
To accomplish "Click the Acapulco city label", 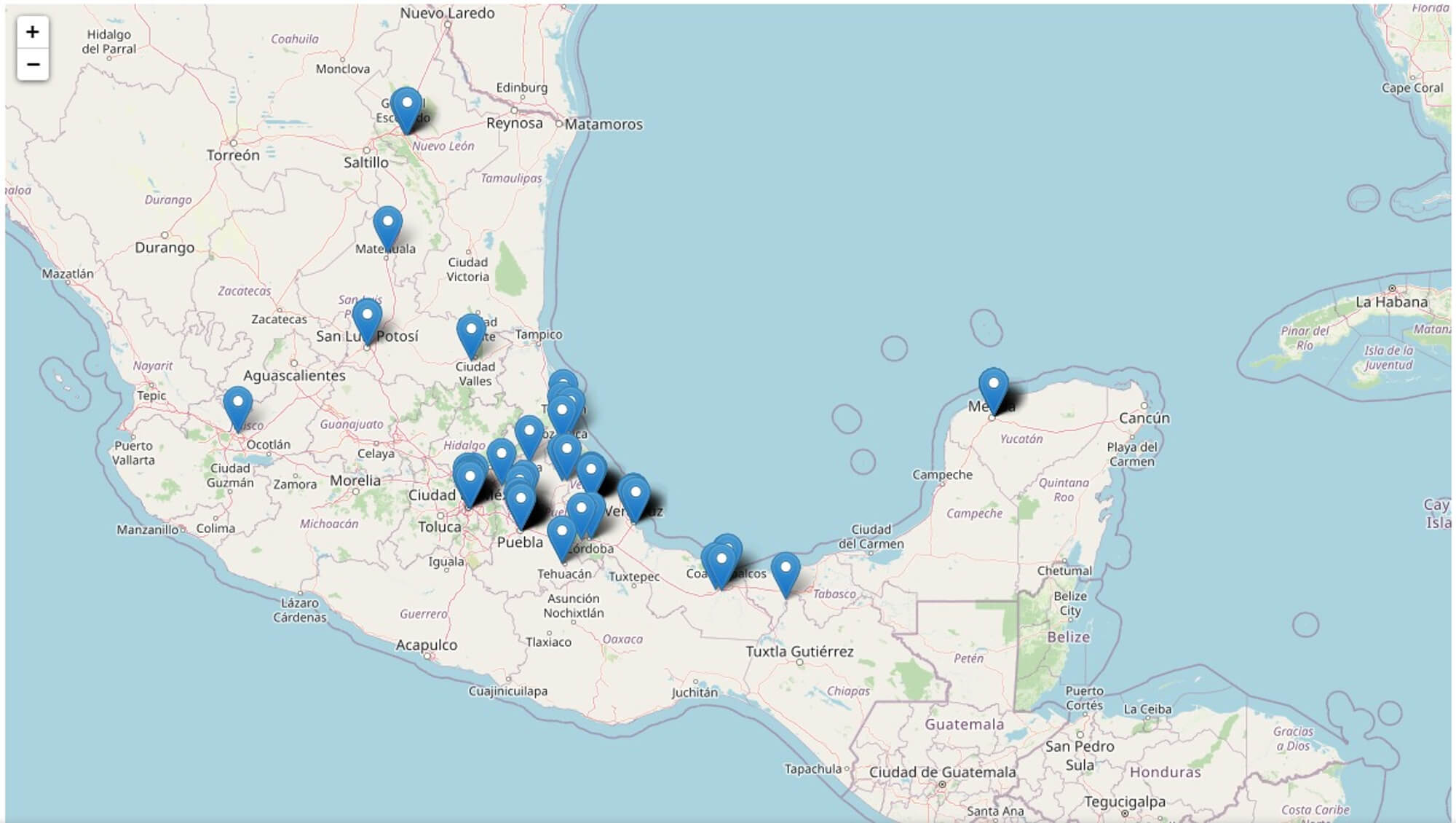I will pos(427,645).
